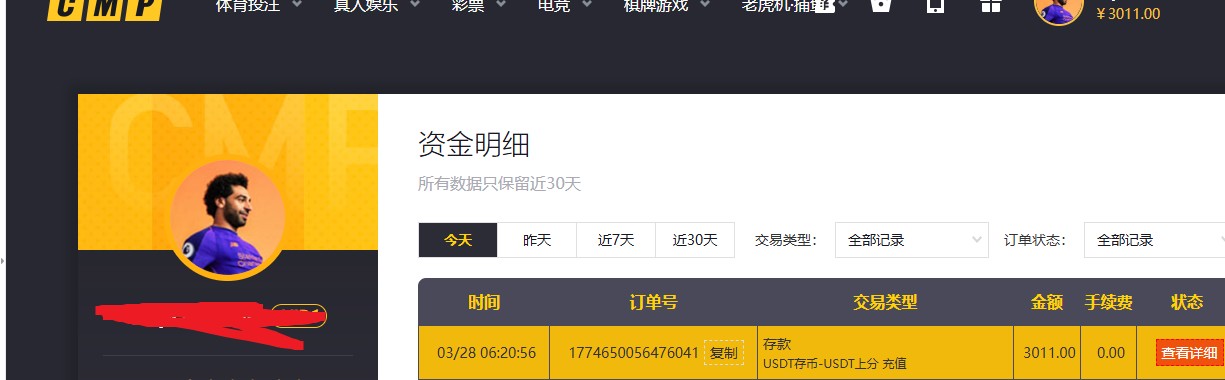Select the 0.00 fee cell
1225x380 pixels.
(1110, 353)
